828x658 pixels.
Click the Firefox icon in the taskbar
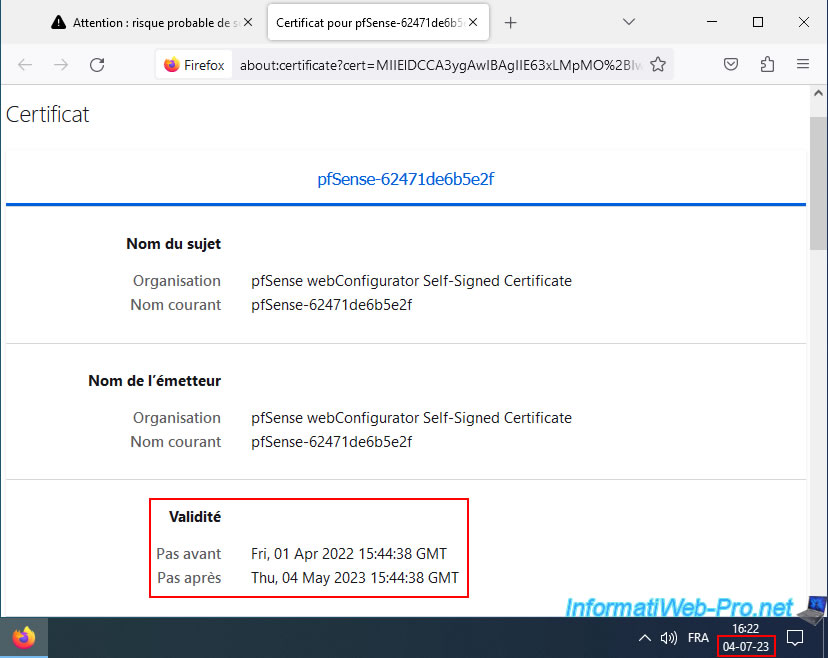click(x=24, y=638)
